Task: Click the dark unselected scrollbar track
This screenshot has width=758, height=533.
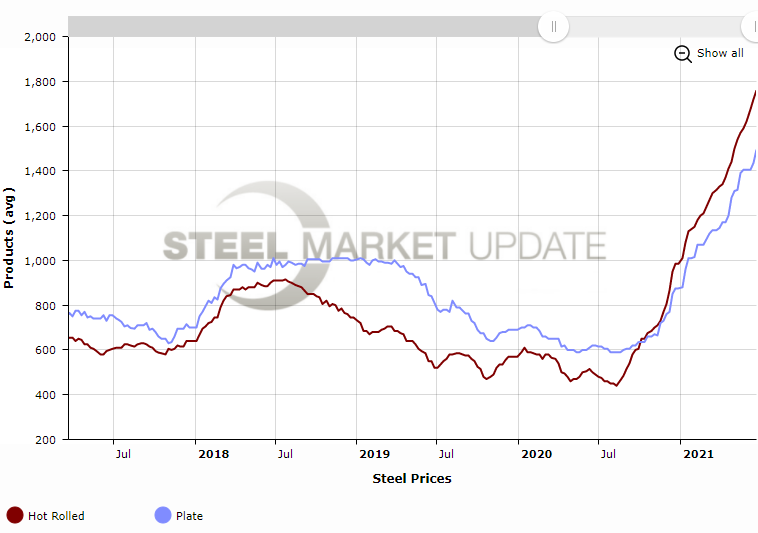Action: (300, 26)
